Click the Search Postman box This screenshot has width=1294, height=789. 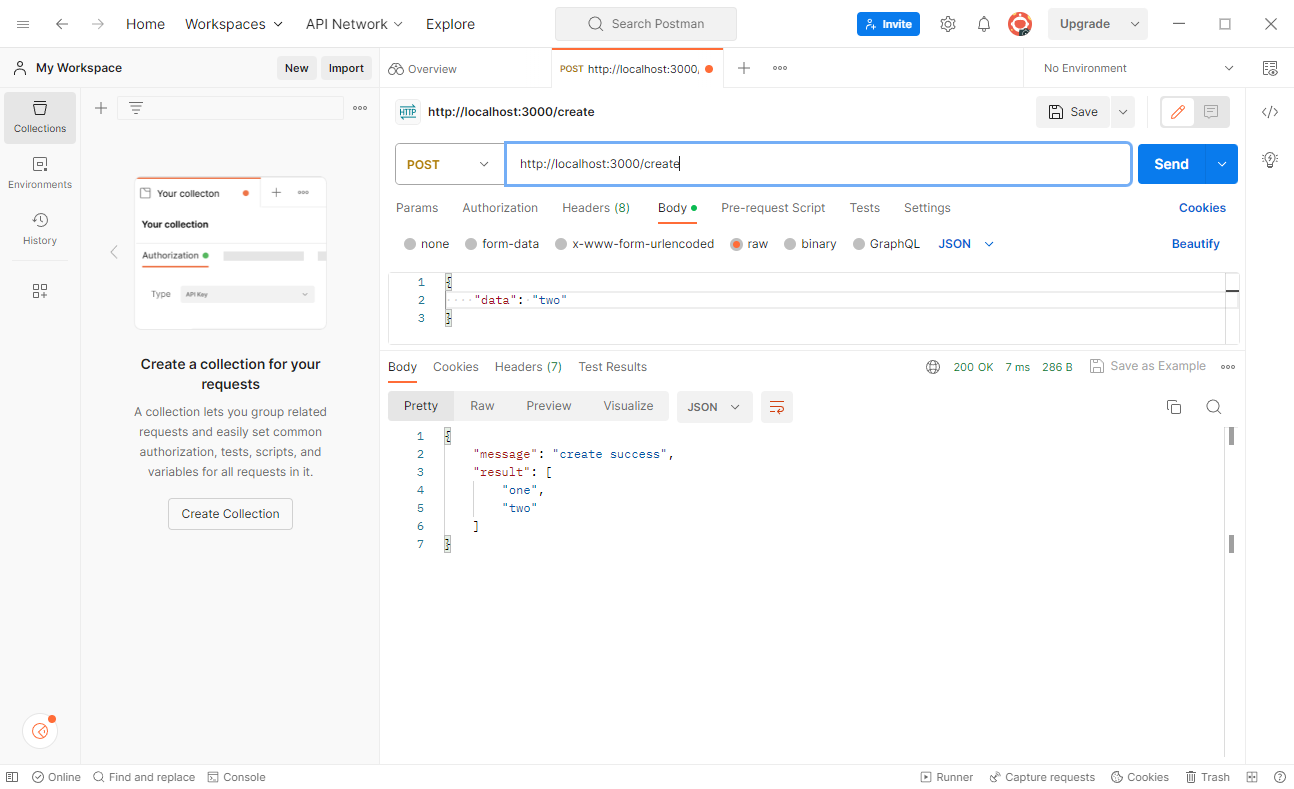pyautogui.click(x=646, y=24)
